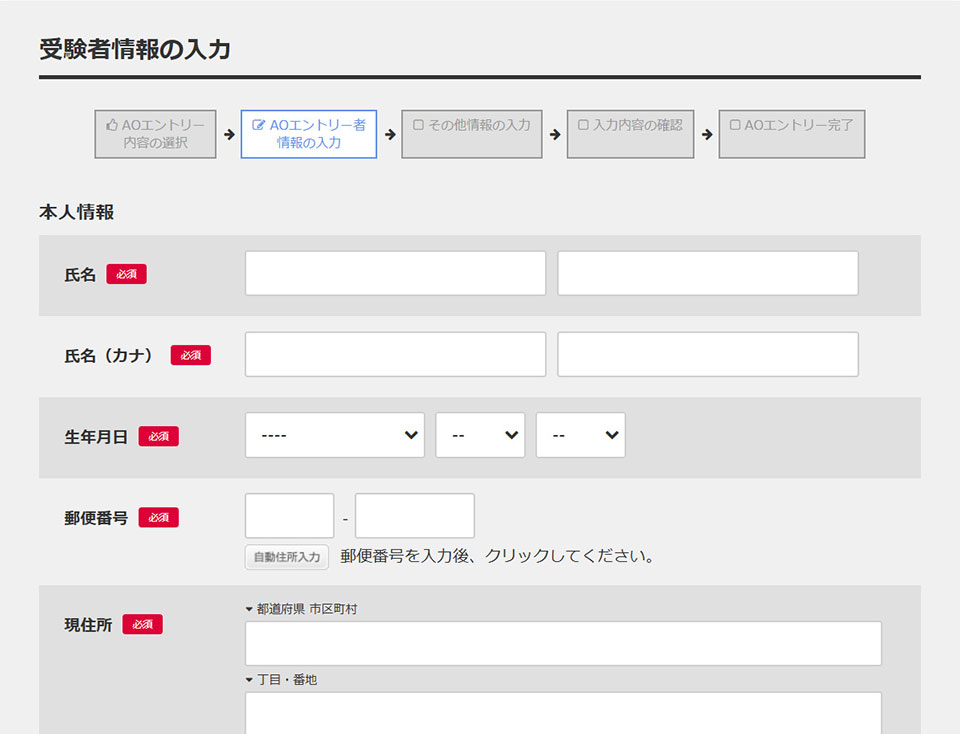
Task: Click the red 必須 badge next to 生年月日
Action: click(x=158, y=436)
